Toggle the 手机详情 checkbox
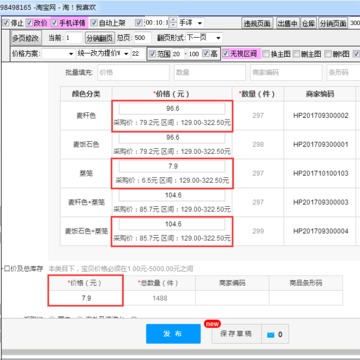Viewport: 360px width, 360px height. point(54,23)
